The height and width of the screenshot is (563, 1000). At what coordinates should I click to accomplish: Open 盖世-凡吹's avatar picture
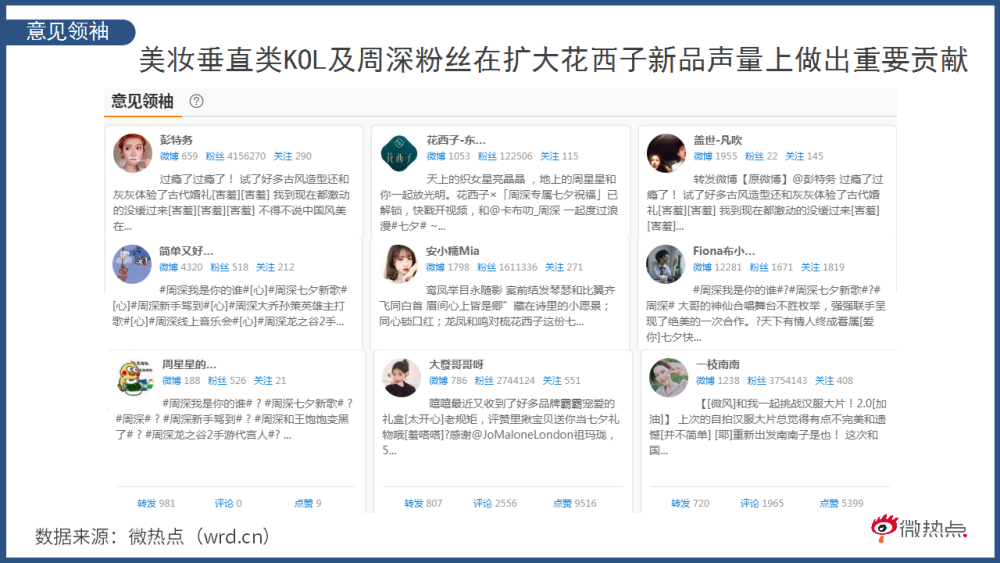[666, 153]
